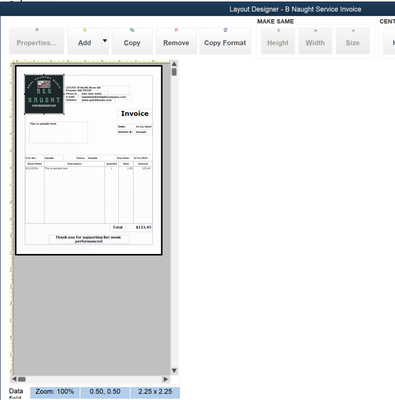Select the company address text block
The image size is (395, 400).
(97, 89)
